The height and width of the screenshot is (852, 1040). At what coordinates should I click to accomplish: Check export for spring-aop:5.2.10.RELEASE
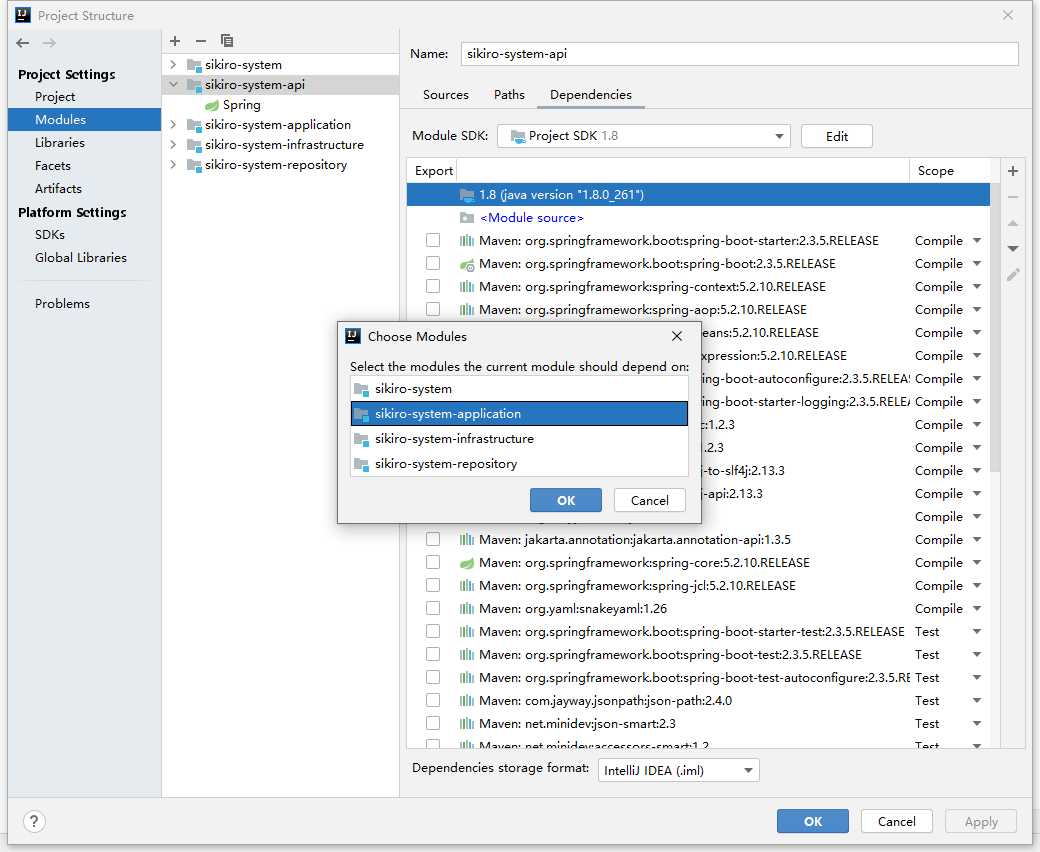pyautogui.click(x=433, y=310)
